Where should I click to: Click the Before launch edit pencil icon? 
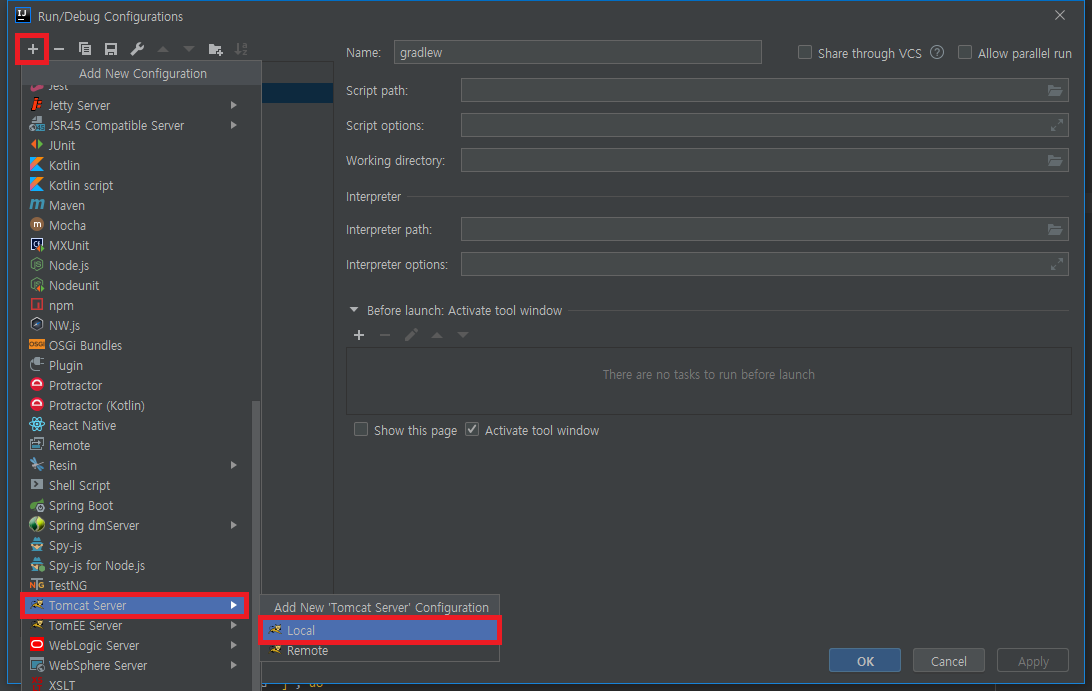pos(411,335)
